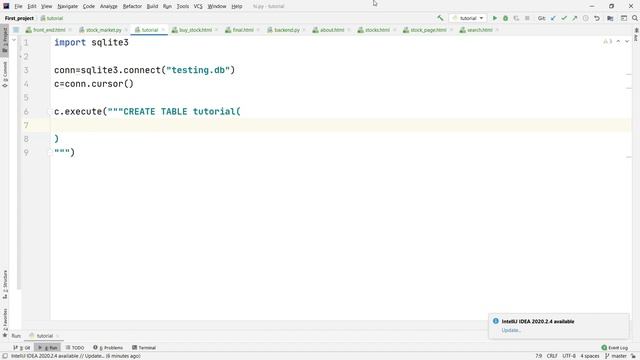Go to next highlighted error arrow
640x360 pixels.
tap(627, 41)
